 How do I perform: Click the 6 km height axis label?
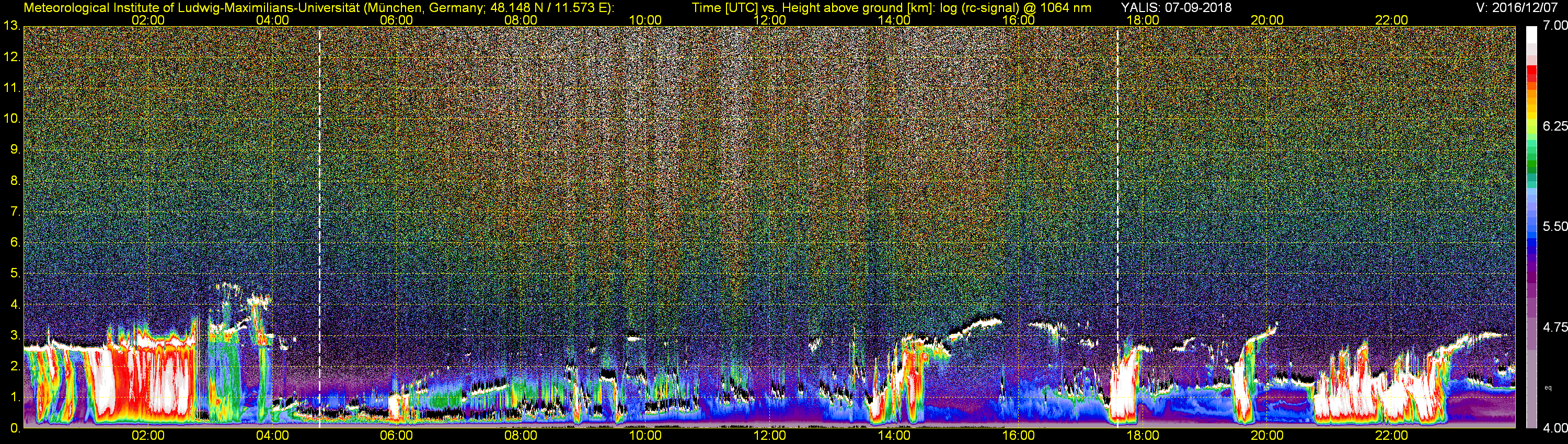15,243
